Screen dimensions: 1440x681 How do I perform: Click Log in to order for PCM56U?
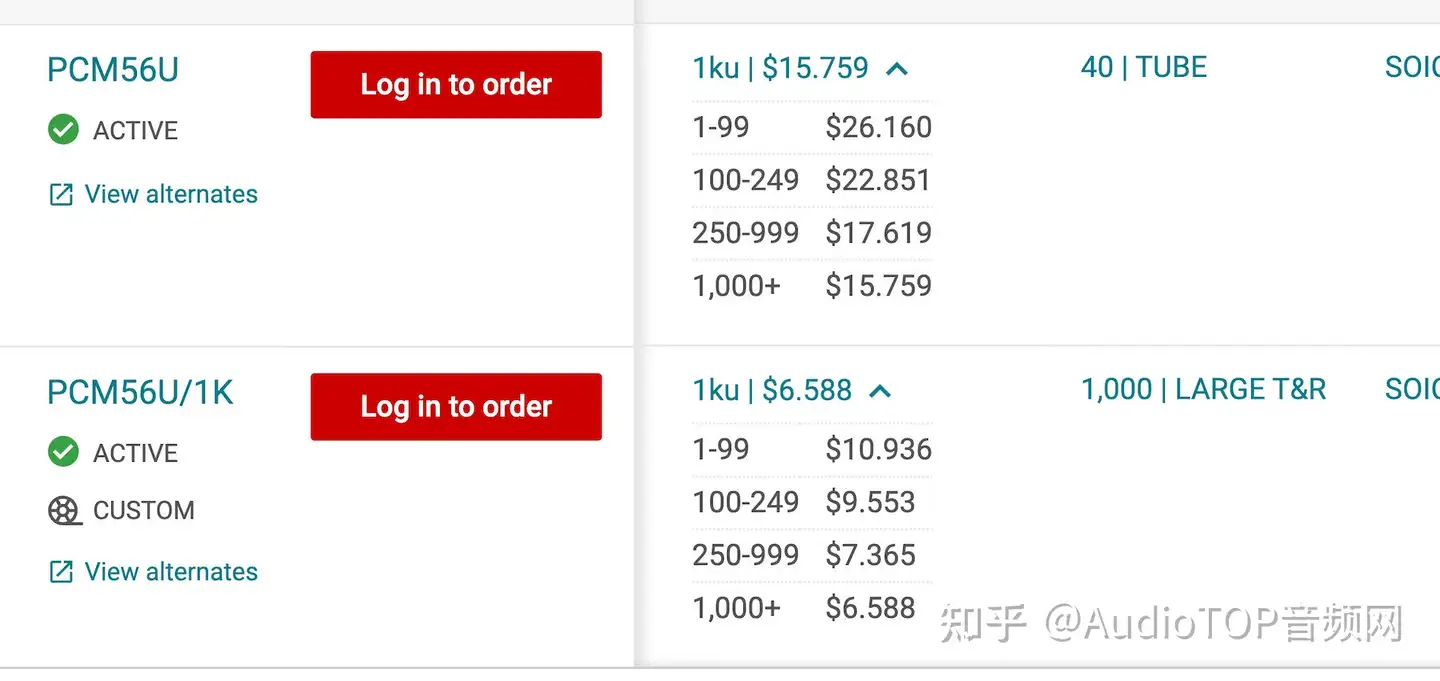click(x=456, y=85)
